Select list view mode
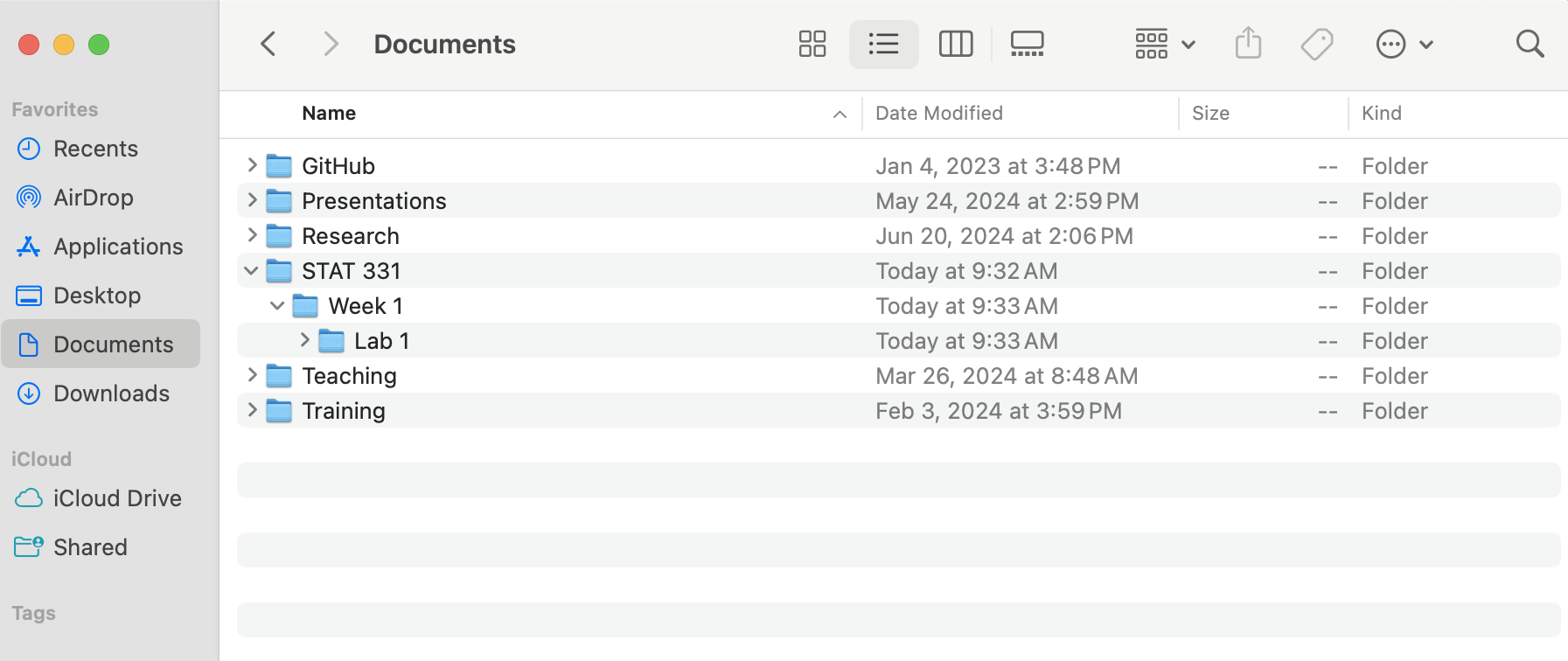Image resolution: width=1568 pixels, height=661 pixels. point(883,44)
